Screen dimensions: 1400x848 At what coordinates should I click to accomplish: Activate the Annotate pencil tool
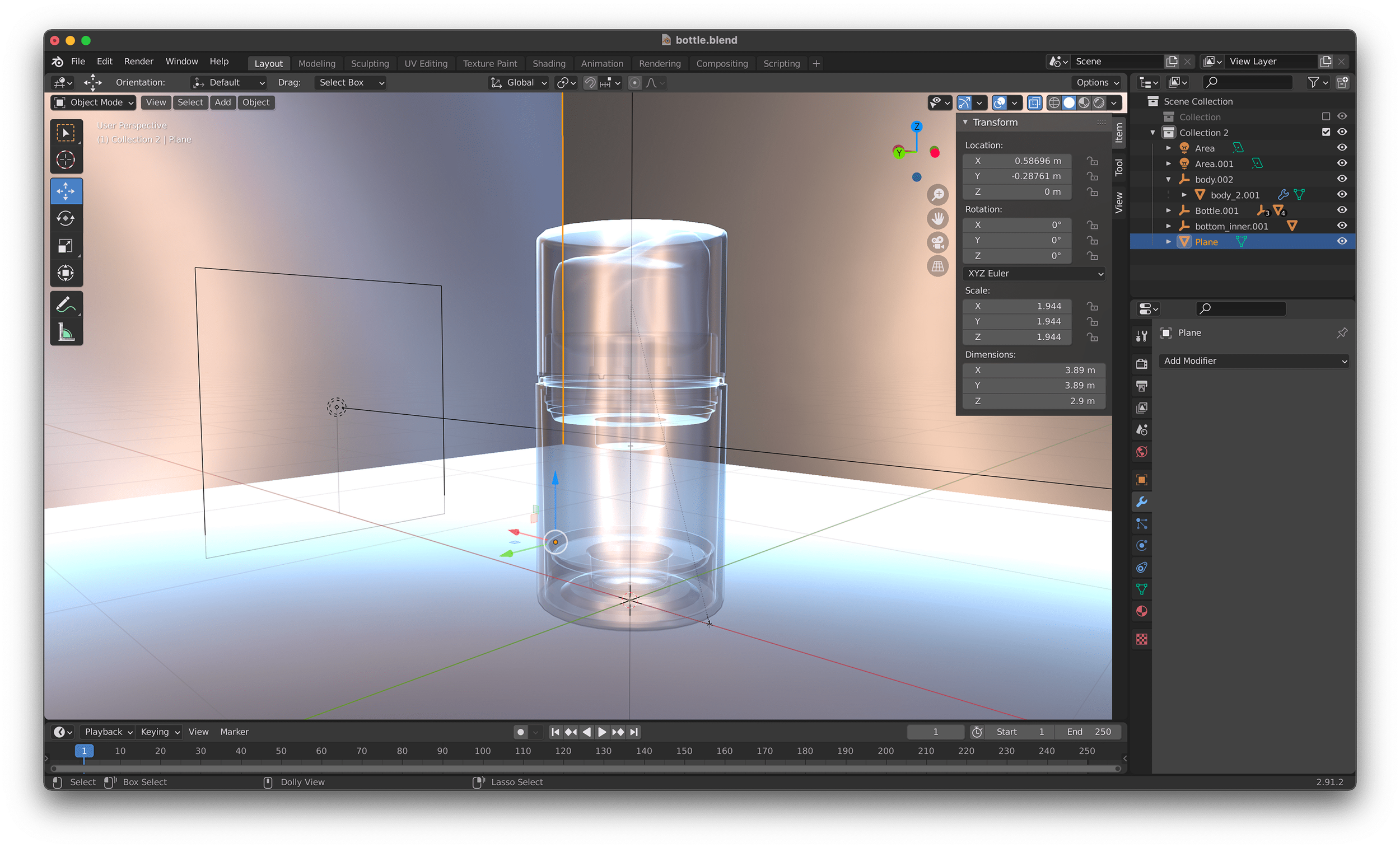[x=66, y=305]
